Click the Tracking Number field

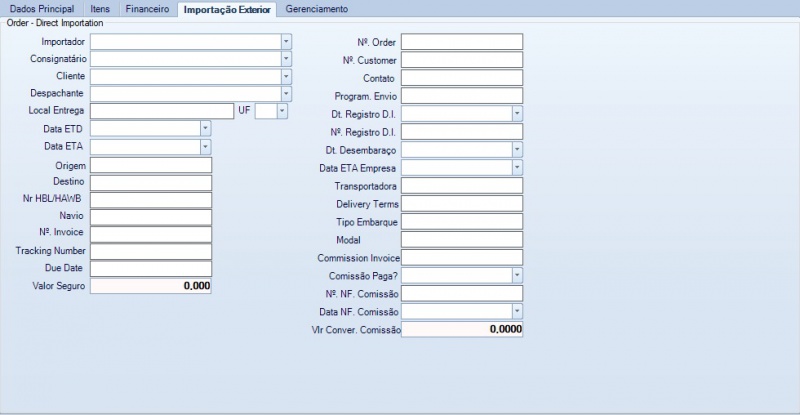[150, 250]
